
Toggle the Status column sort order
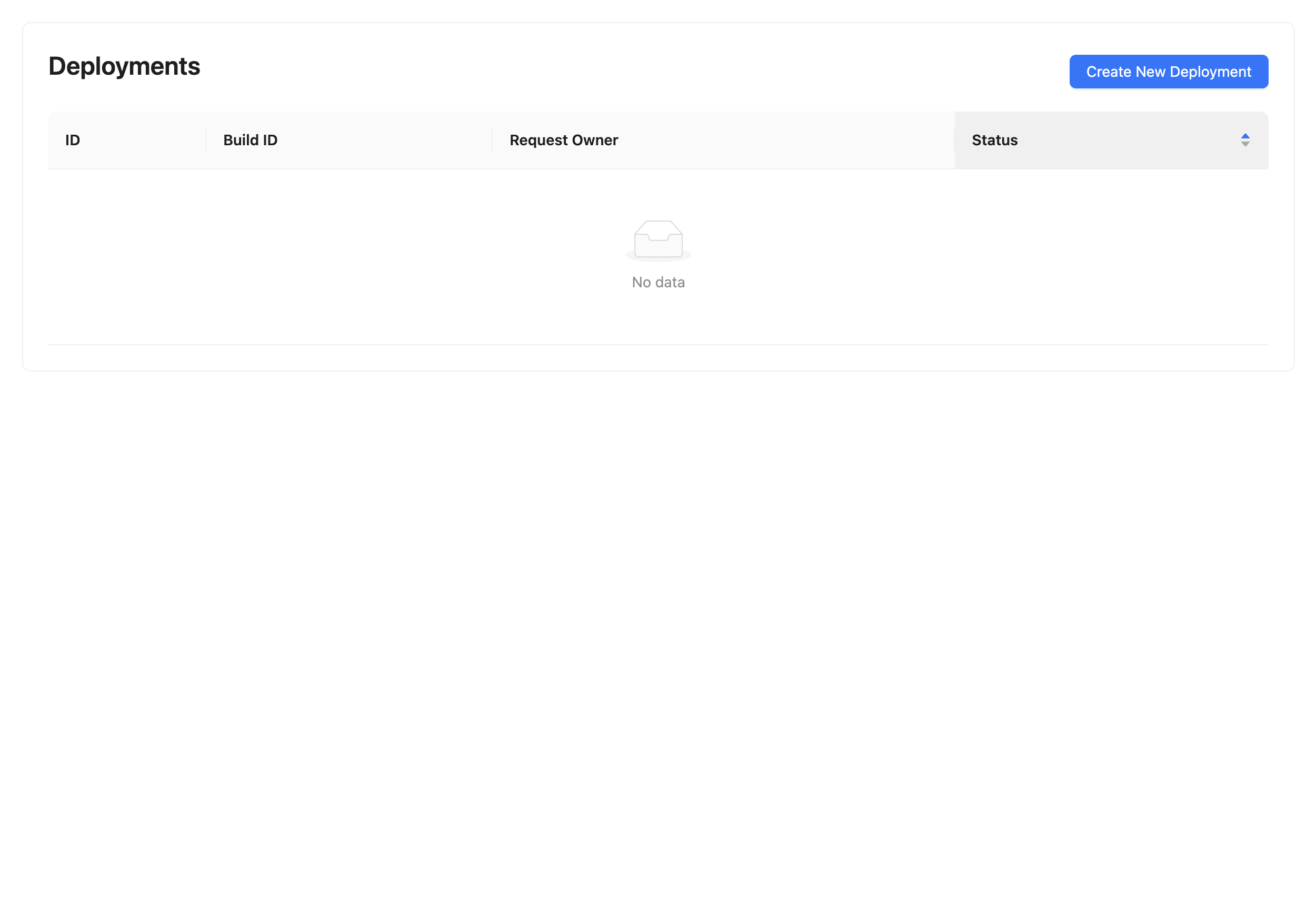pyautogui.click(x=1245, y=140)
